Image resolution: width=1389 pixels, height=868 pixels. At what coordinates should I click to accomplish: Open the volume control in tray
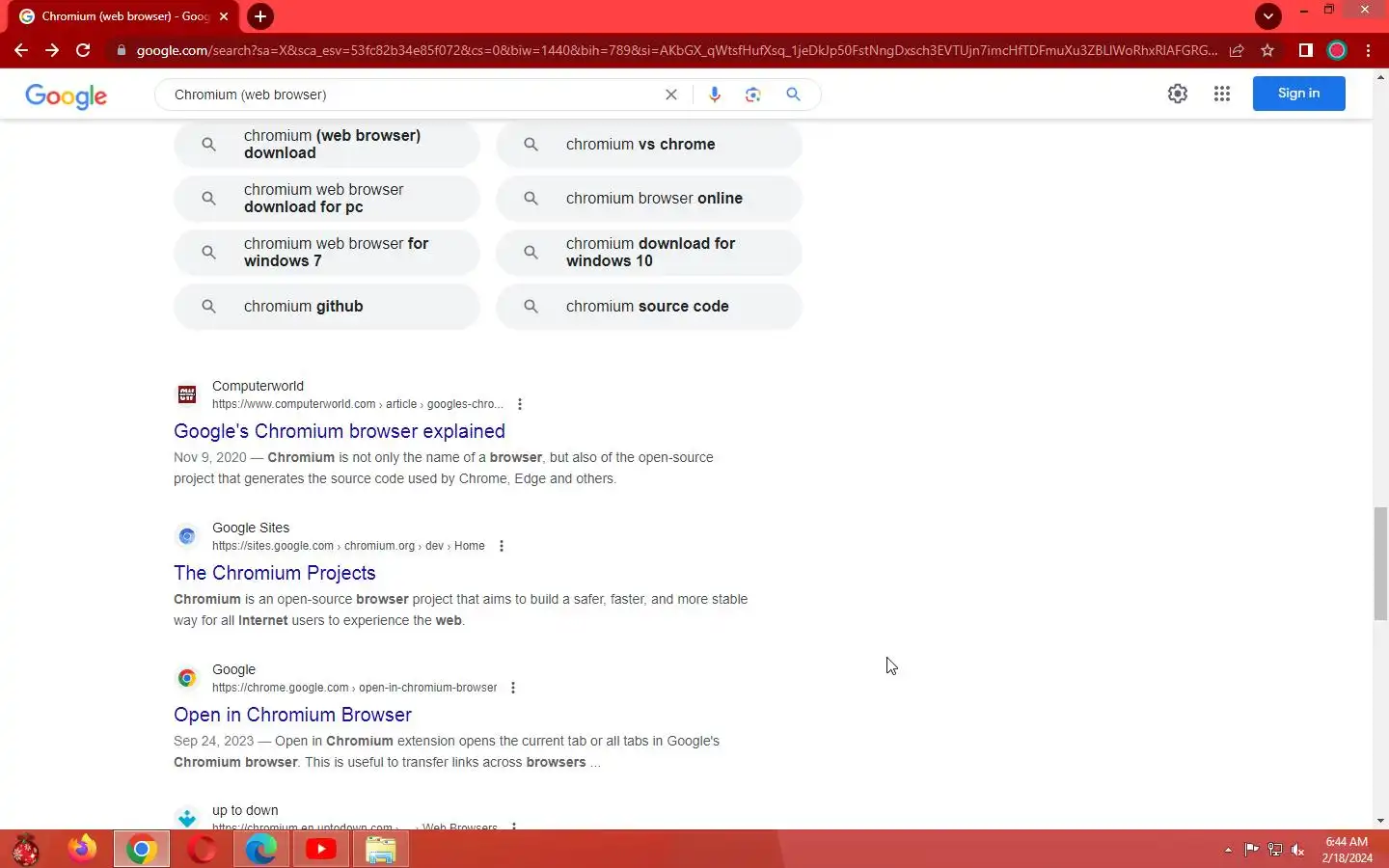(1298, 850)
